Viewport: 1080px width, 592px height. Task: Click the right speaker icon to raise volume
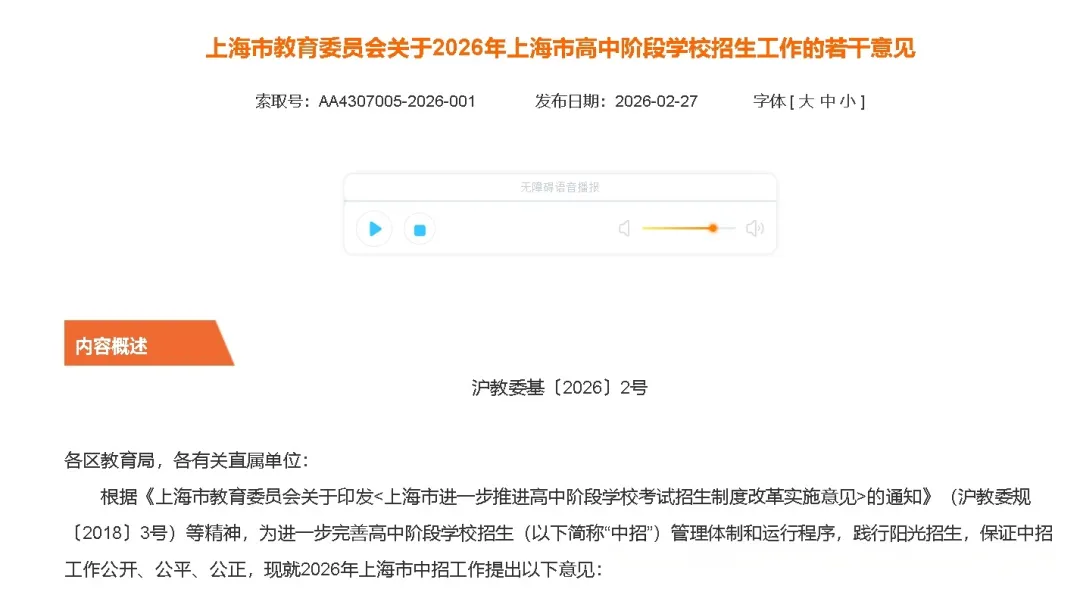click(x=753, y=227)
